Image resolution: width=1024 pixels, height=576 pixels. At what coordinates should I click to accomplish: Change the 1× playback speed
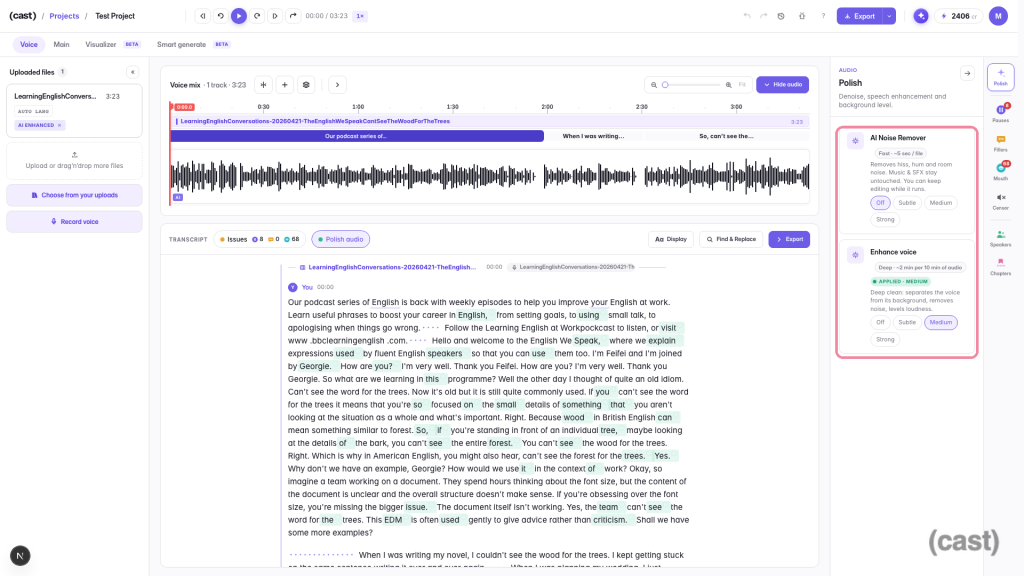tap(360, 16)
